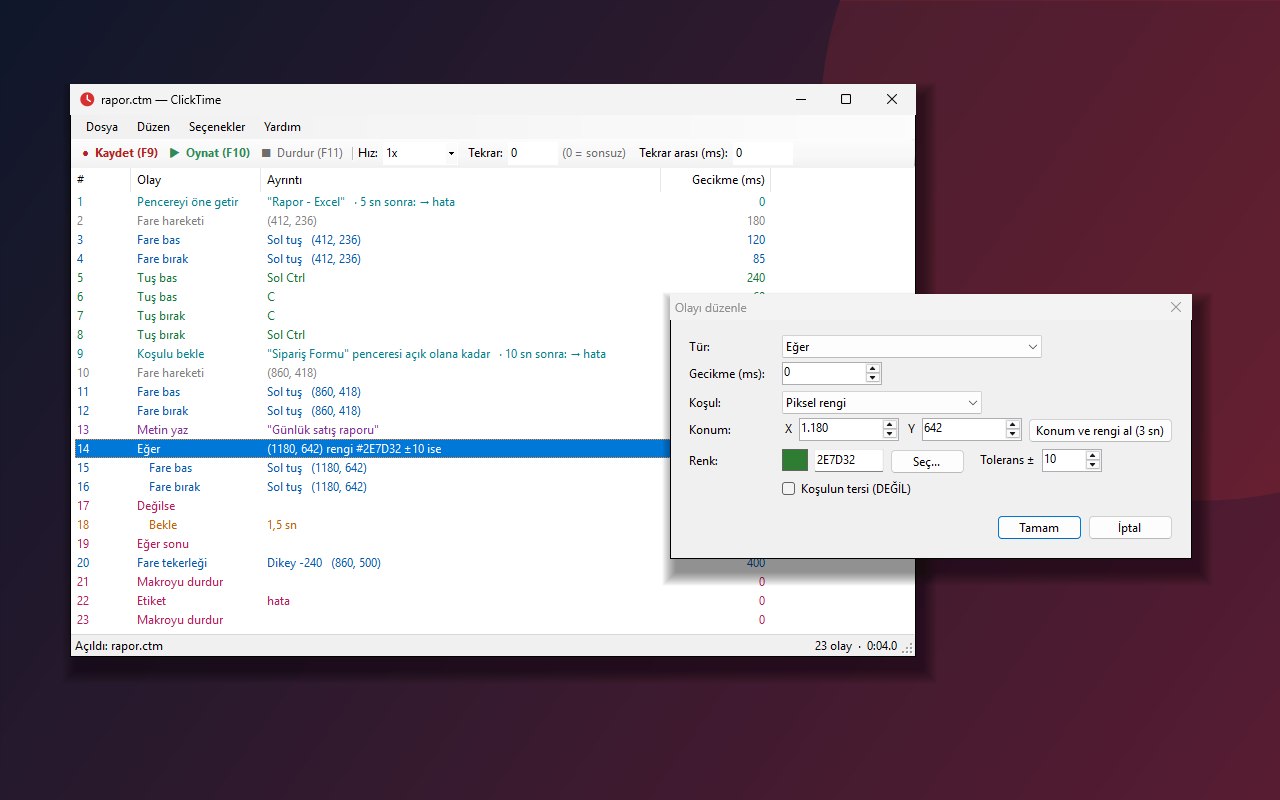
Task: Sort by the Olay column header
Action: pyautogui.click(x=195, y=180)
